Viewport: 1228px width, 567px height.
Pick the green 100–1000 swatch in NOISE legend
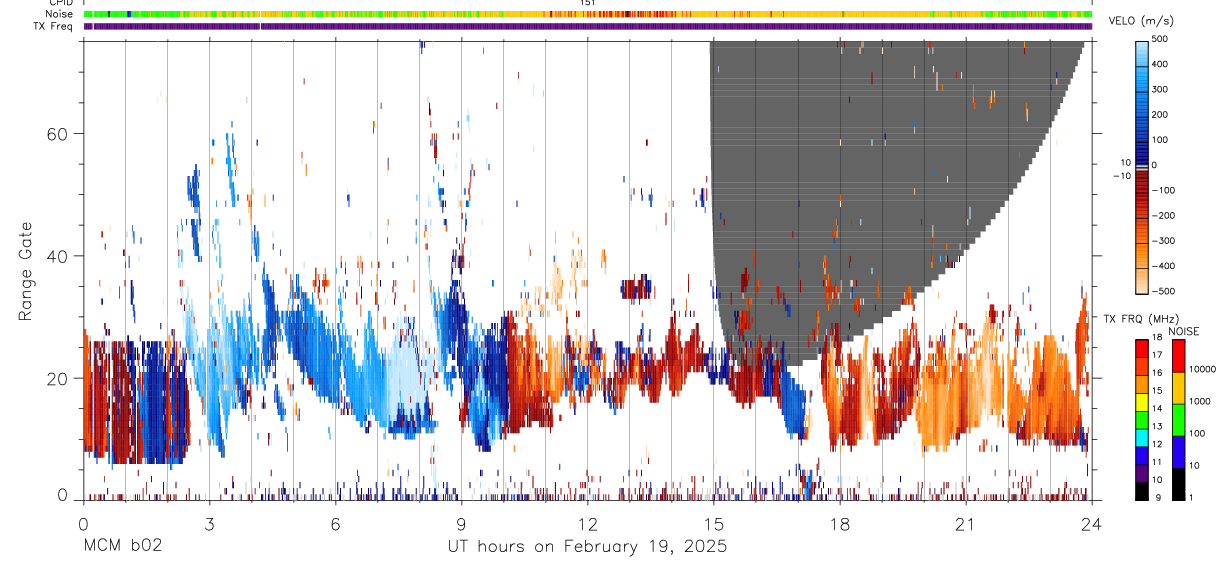(x=1177, y=419)
